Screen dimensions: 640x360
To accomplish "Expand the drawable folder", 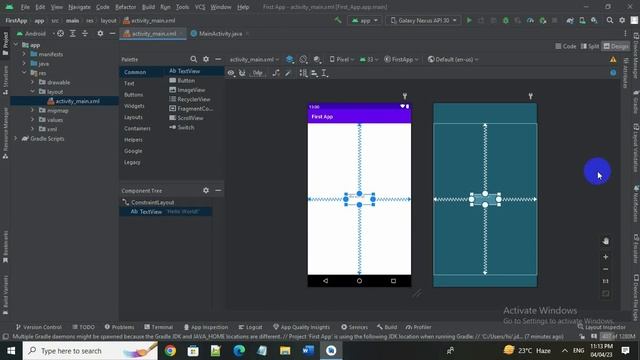I will click(32, 82).
